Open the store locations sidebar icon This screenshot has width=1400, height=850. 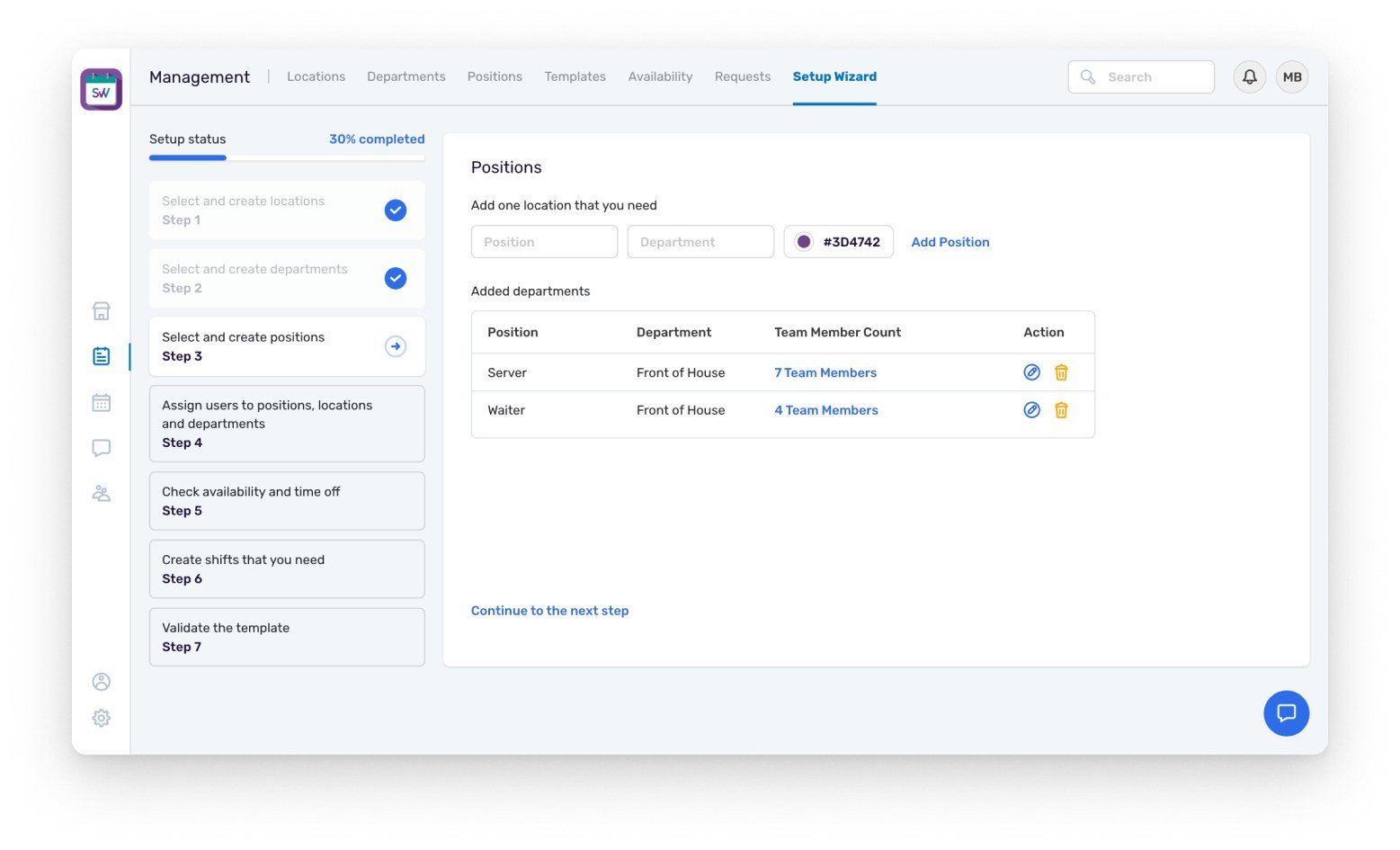click(x=102, y=311)
